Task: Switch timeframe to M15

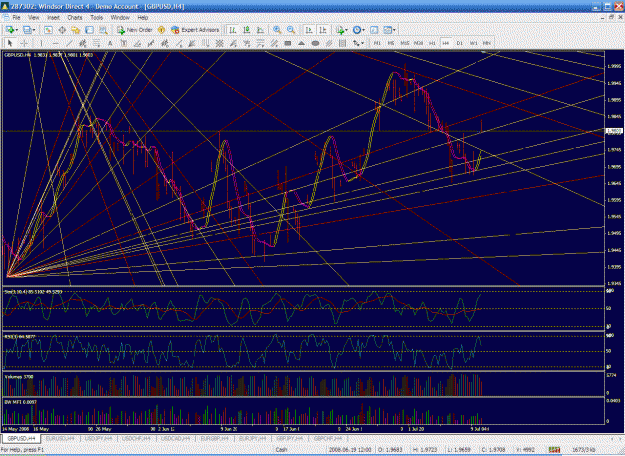Action: point(405,43)
